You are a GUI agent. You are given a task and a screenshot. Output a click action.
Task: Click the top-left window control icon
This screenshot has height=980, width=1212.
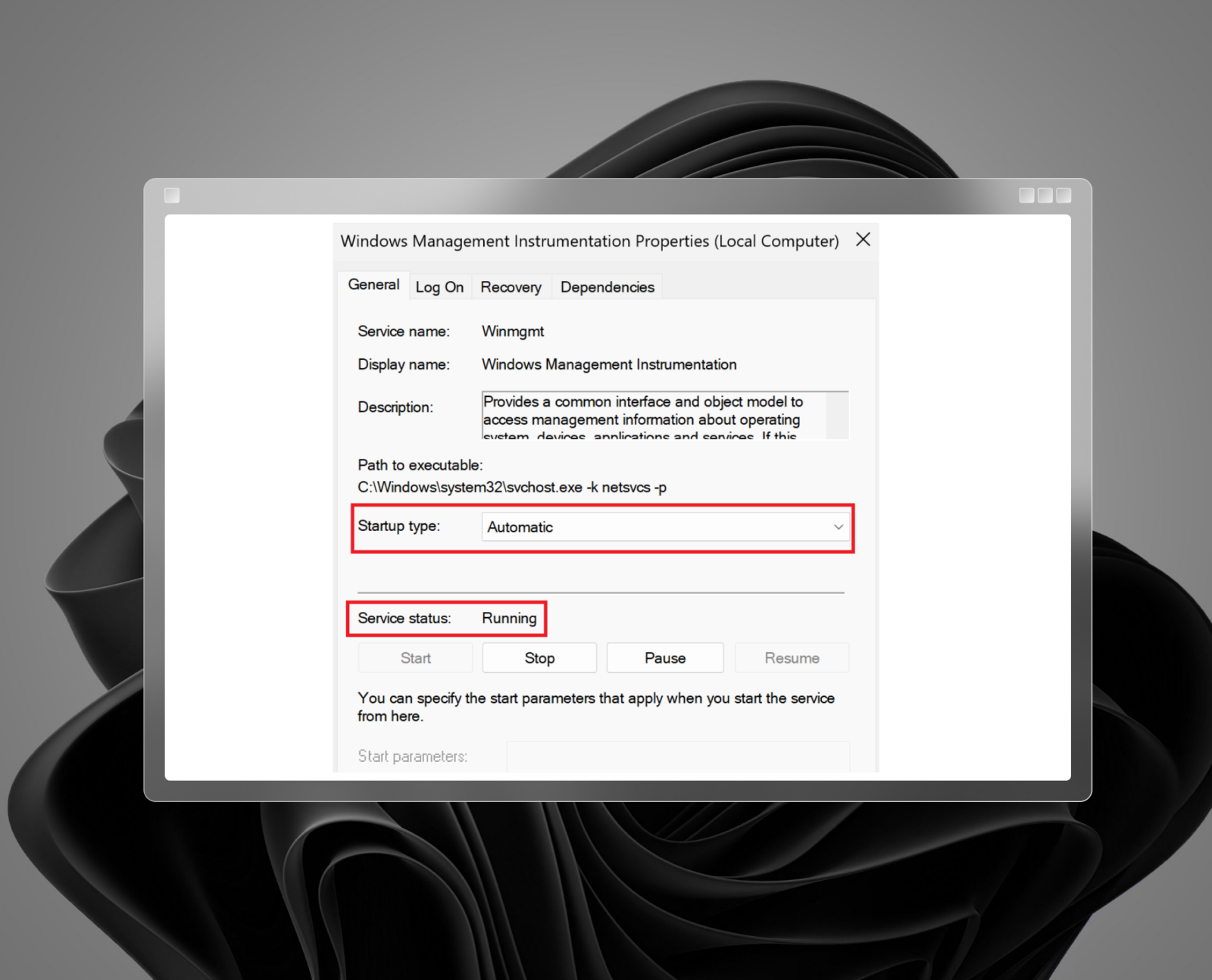tap(172, 195)
